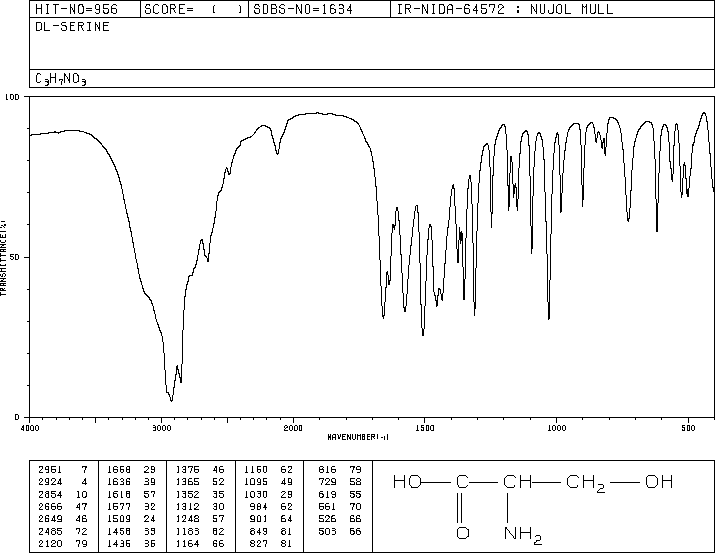The height and width of the screenshot is (553, 715).
Task: Click the 50 transmittance axis label
Action: point(14,257)
